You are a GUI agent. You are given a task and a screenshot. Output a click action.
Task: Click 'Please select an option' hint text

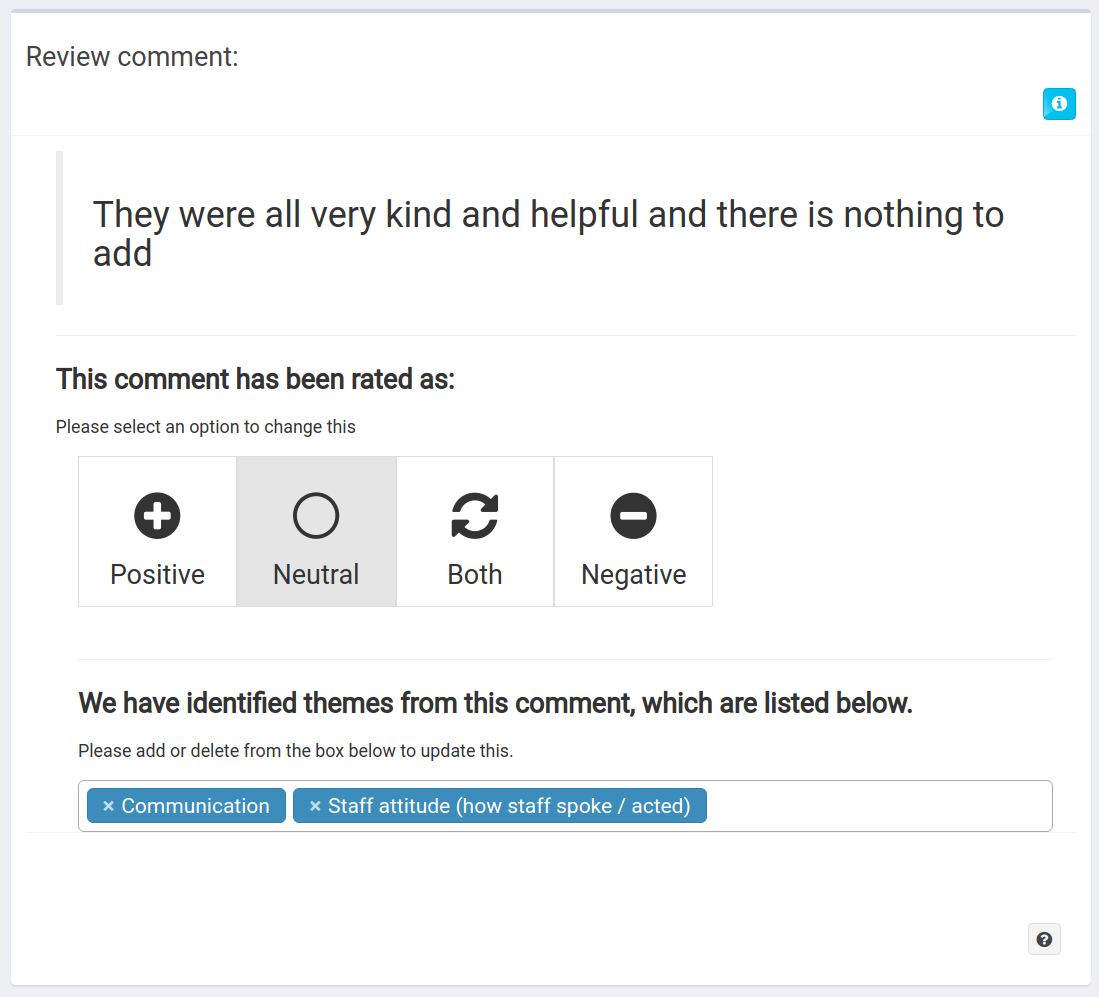pos(205,427)
